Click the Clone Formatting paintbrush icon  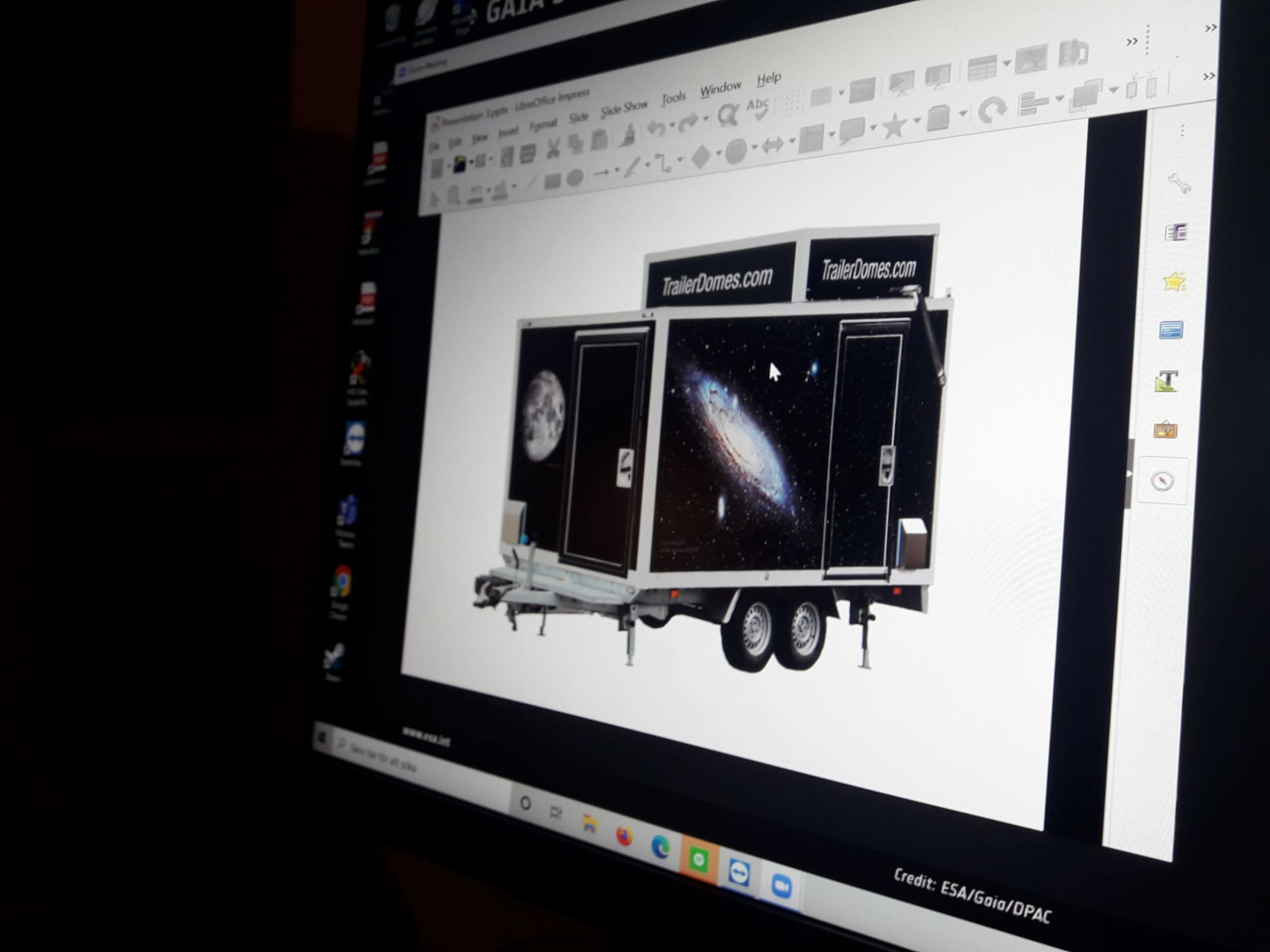tap(627, 135)
